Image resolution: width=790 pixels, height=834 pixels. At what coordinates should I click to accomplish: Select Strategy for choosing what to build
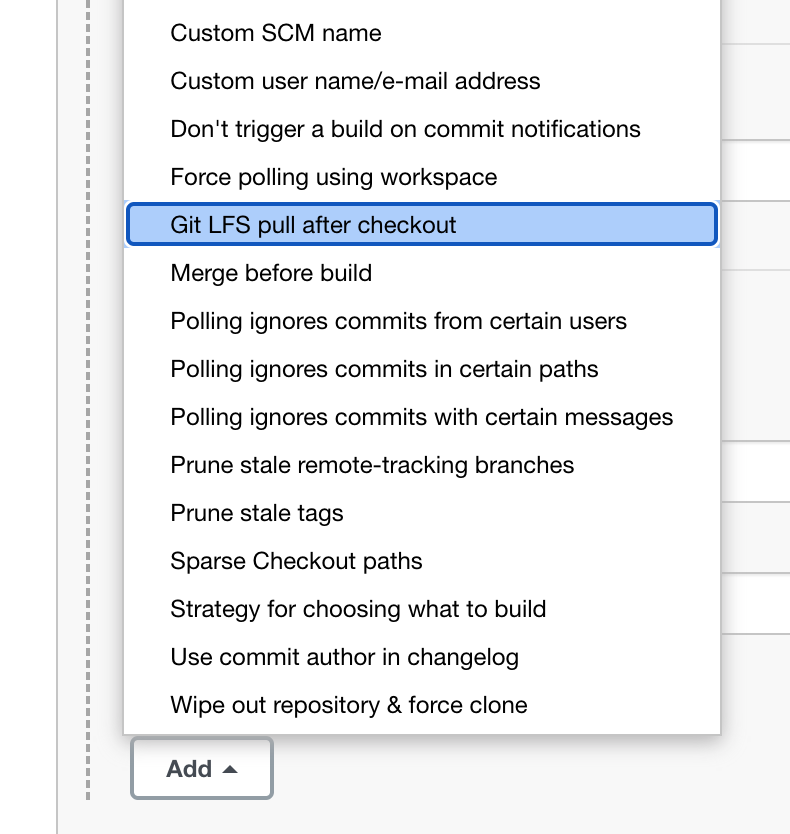[422, 608]
